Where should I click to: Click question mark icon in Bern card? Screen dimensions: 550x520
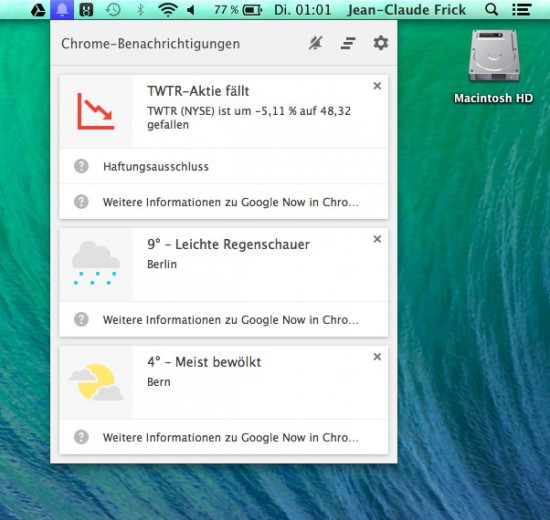[81, 437]
